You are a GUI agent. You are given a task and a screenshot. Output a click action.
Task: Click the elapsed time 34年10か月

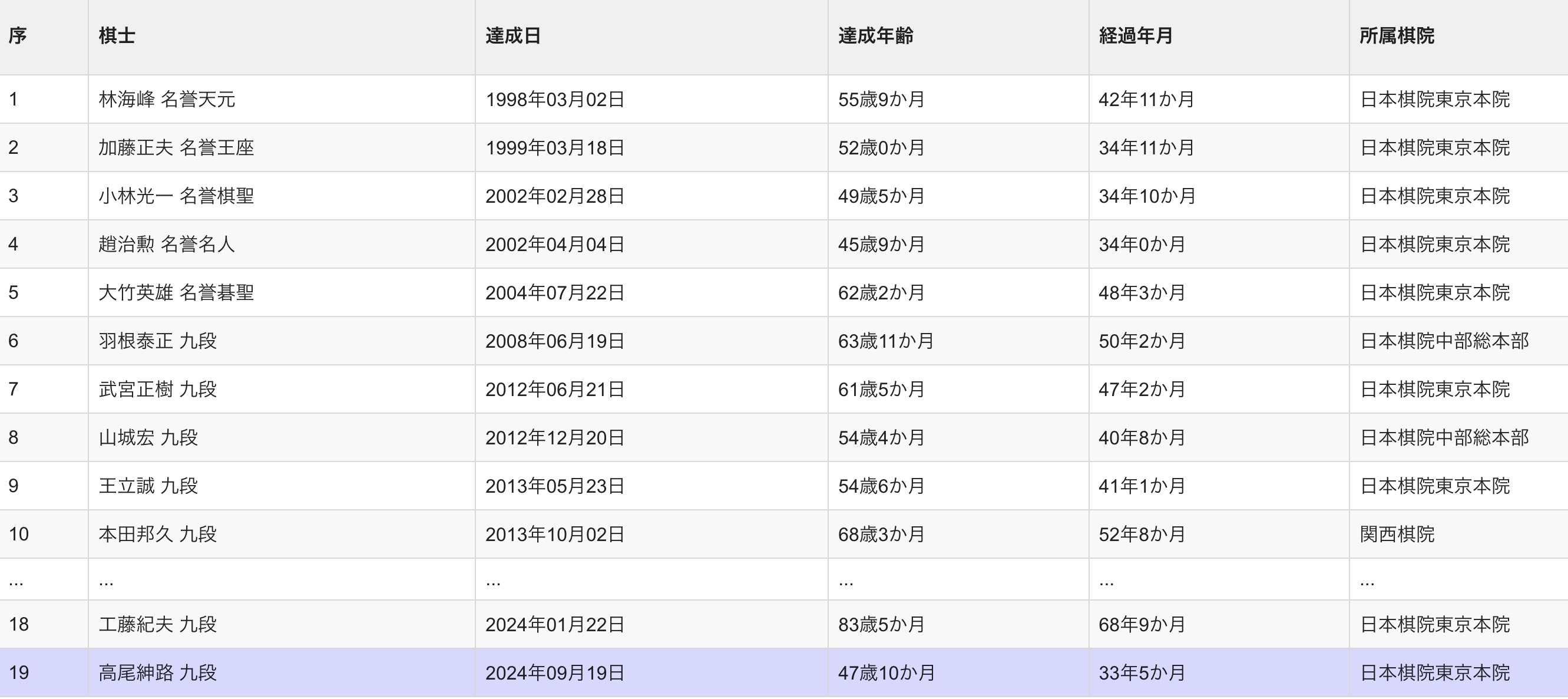1147,196
